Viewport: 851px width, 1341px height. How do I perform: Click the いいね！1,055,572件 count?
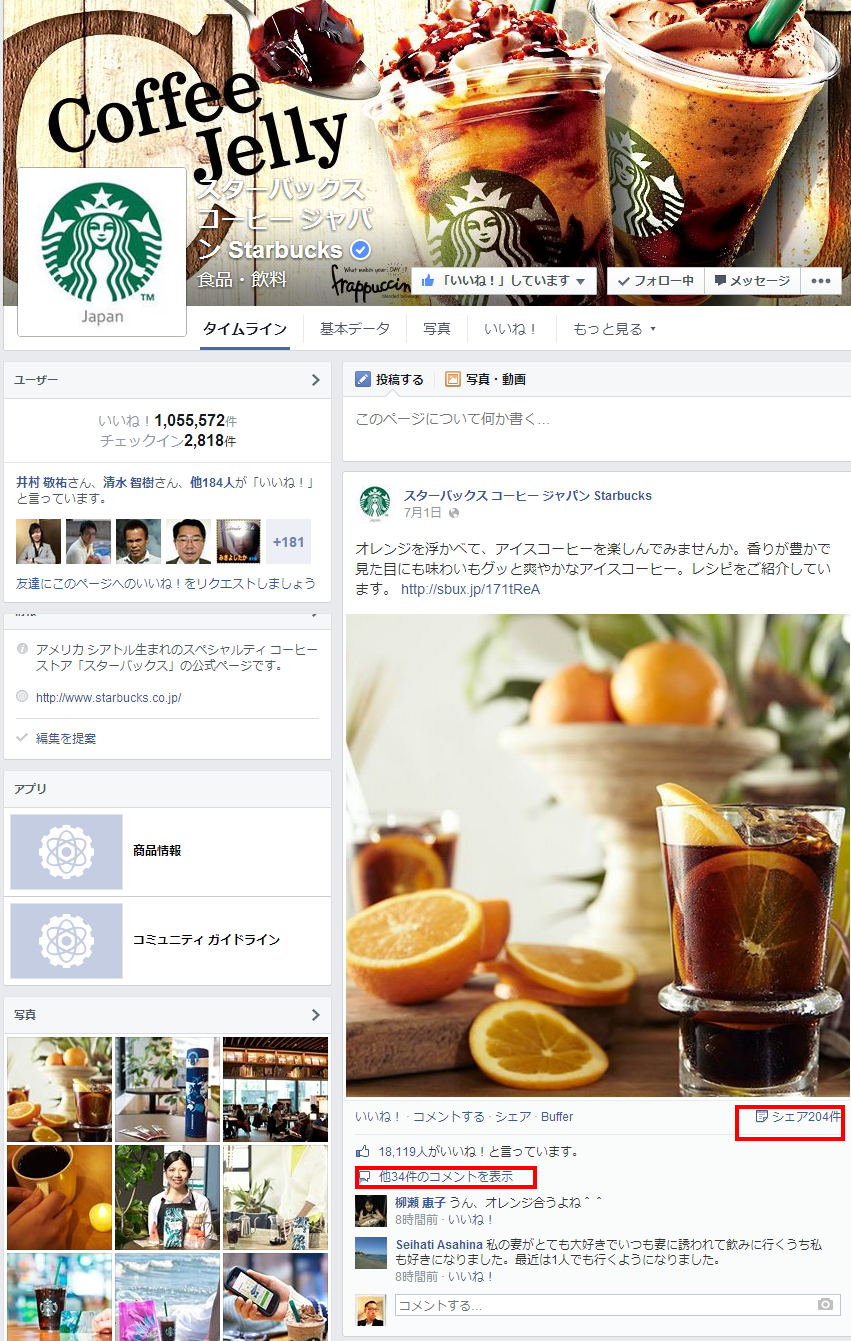pyautogui.click(x=168, y=421)
